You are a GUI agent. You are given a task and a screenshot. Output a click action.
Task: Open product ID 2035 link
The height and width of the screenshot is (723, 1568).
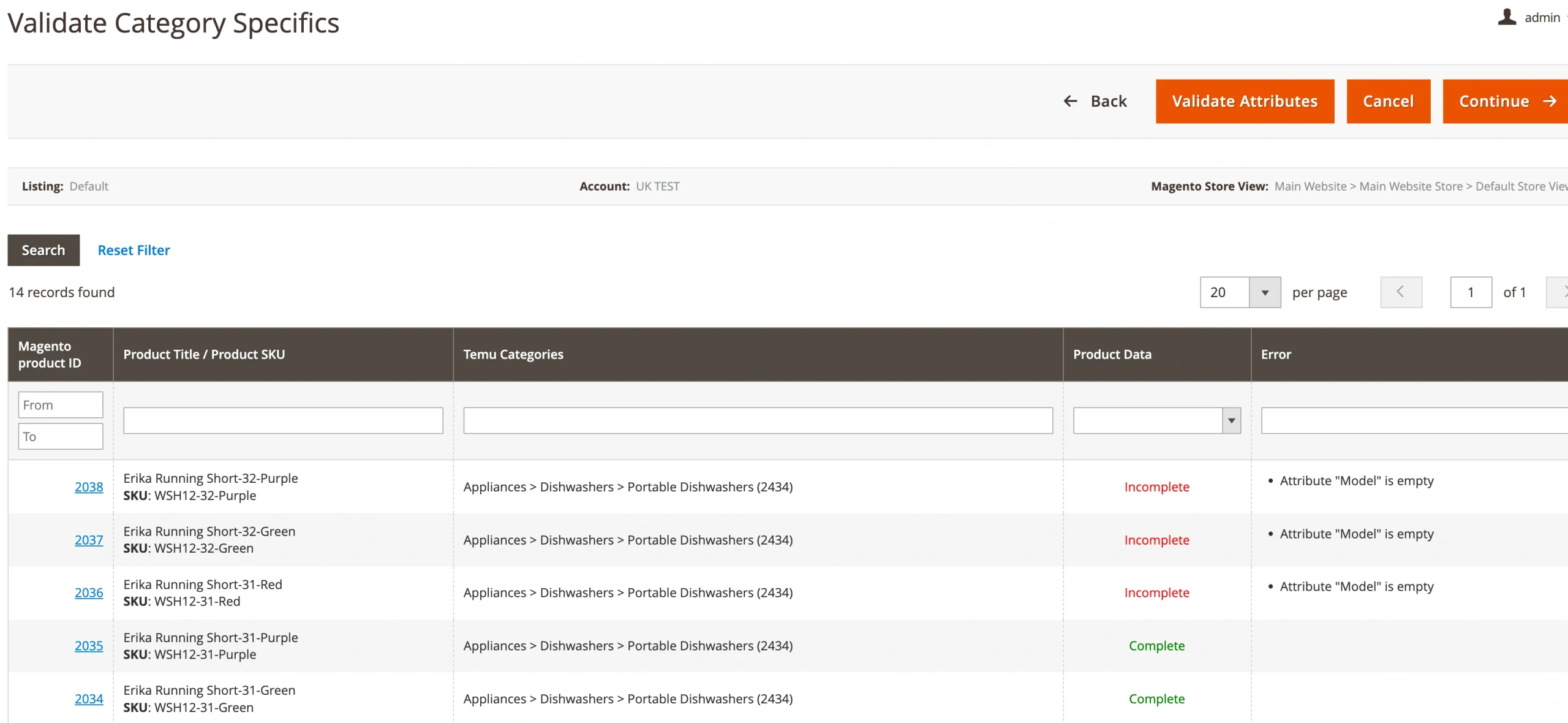pos(89,646)
